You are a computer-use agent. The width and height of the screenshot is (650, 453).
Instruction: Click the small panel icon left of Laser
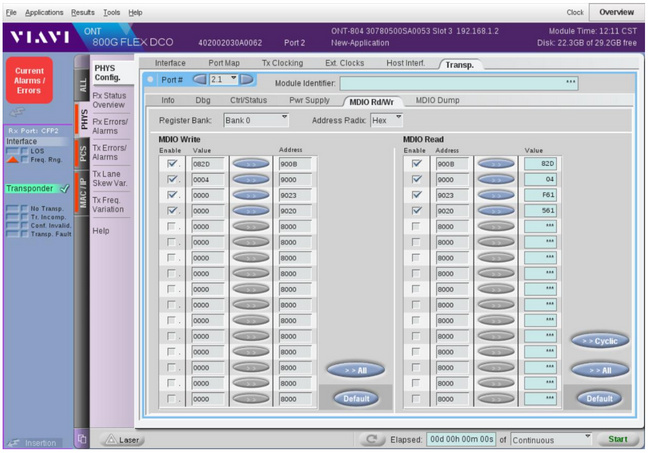[x=82, y=439]
